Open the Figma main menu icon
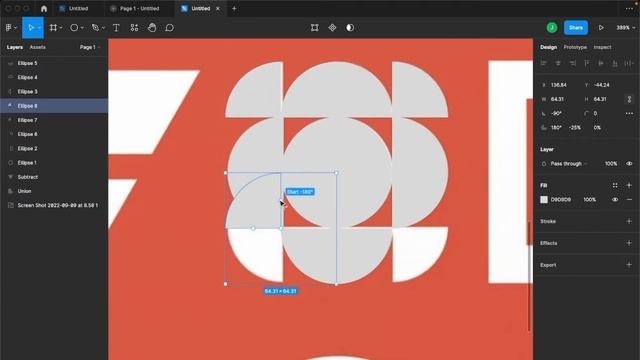This screenshot has height=360, width=640. [9, 28]
